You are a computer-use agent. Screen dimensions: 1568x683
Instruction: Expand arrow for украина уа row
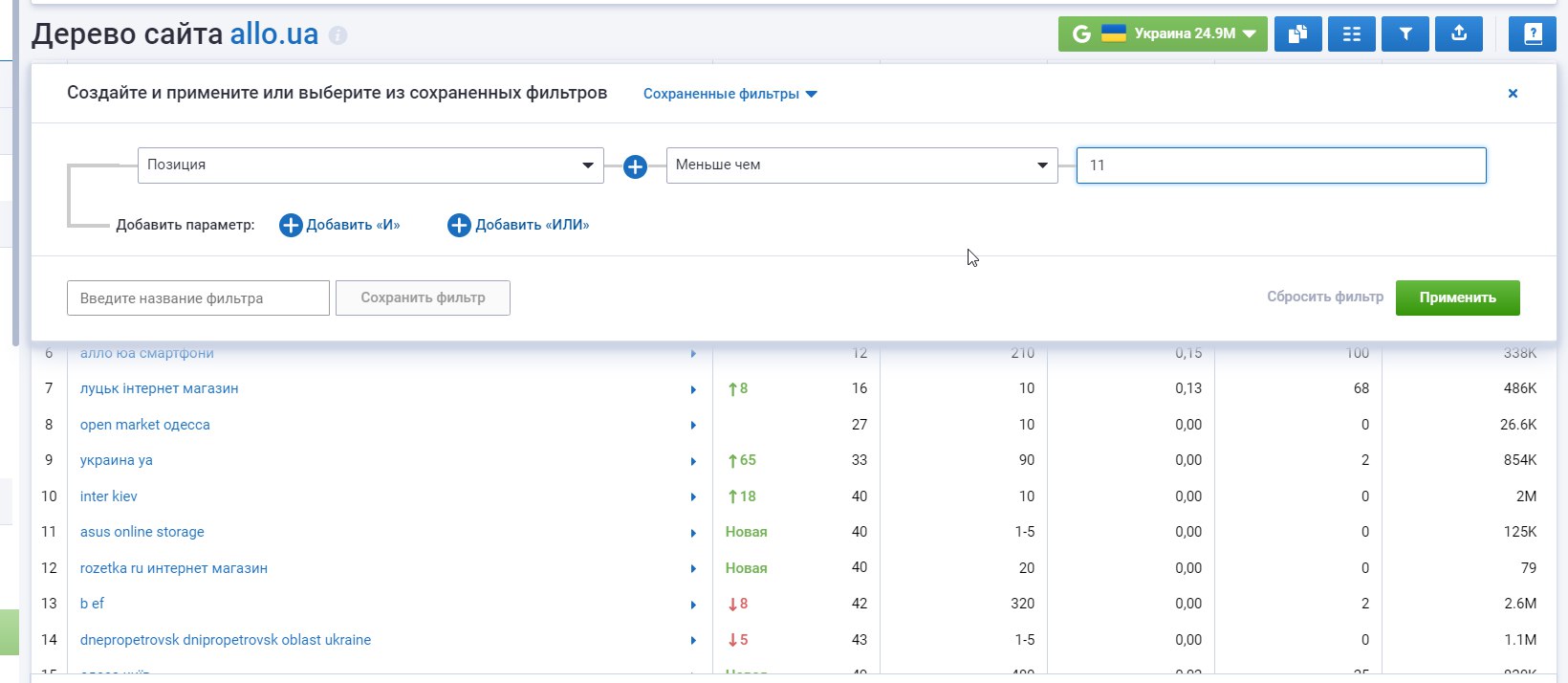pyautogui.click(x=693, y=461)
